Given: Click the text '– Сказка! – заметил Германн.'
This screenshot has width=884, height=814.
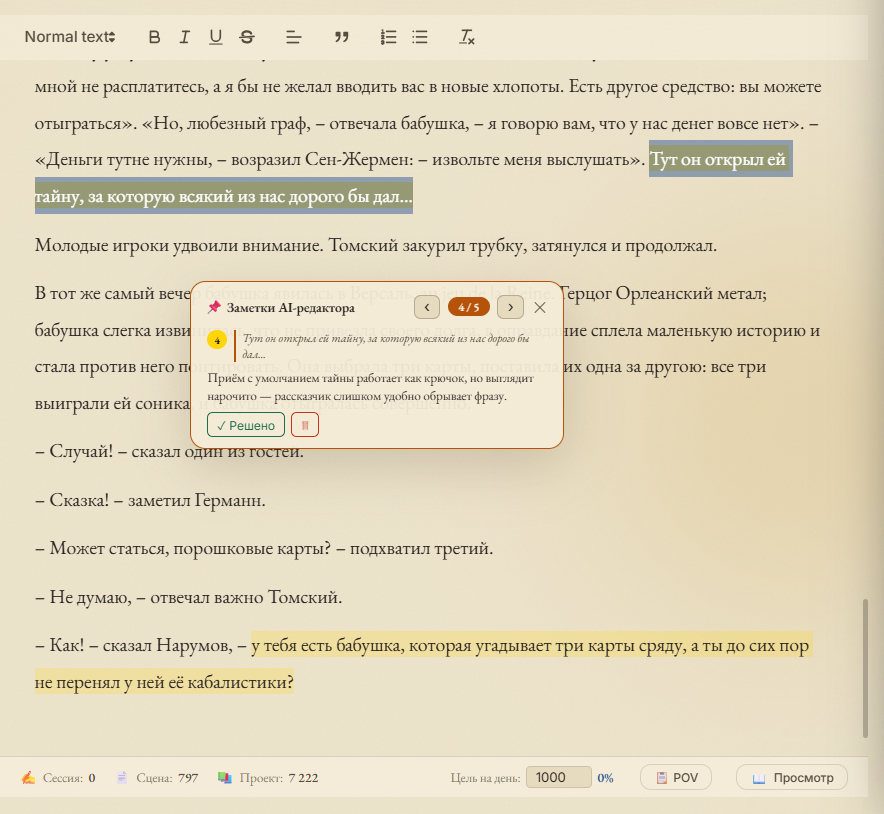Looking at the screenshot, I should tap(150, 500).
